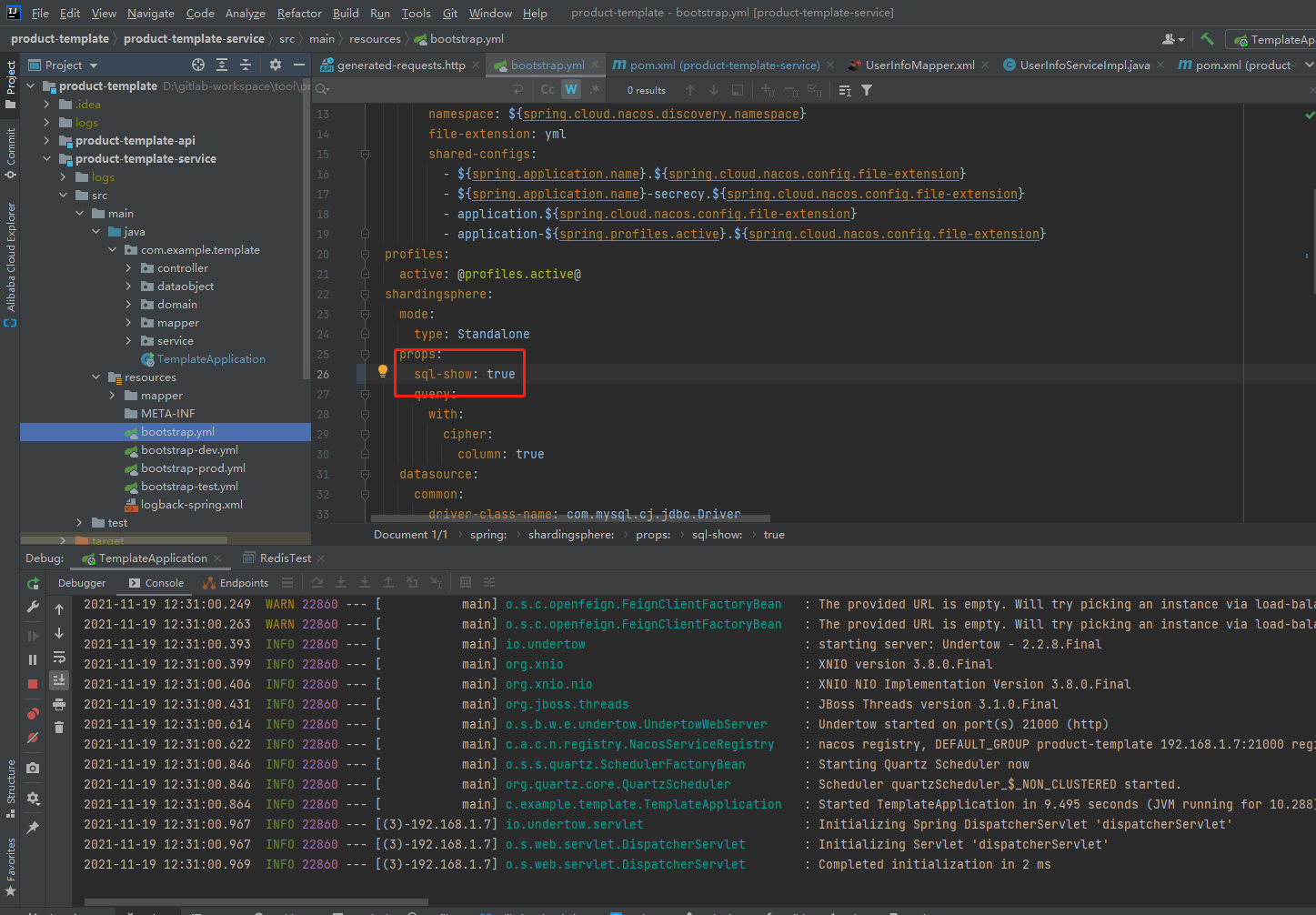
Task: Open the View Breakpoints dialog
Action: click(34, 714)
